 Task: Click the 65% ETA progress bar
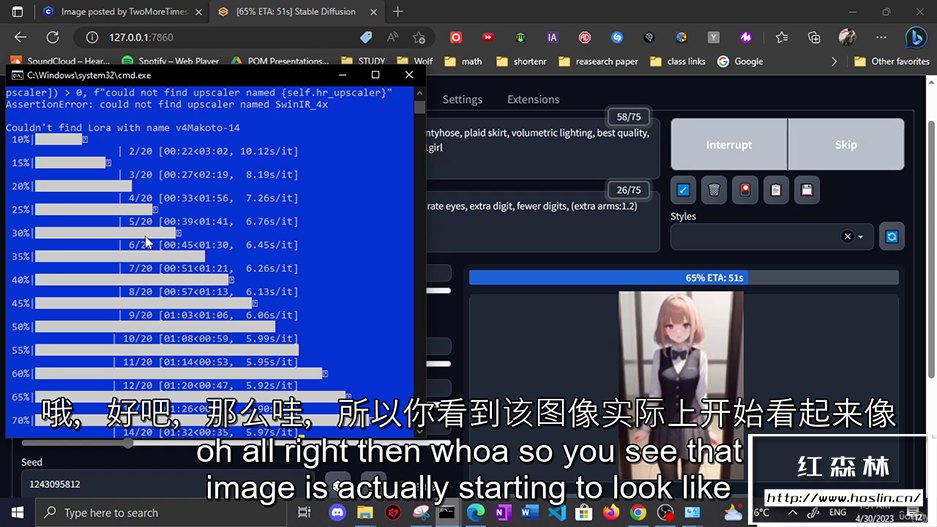(x=684, y=277)
